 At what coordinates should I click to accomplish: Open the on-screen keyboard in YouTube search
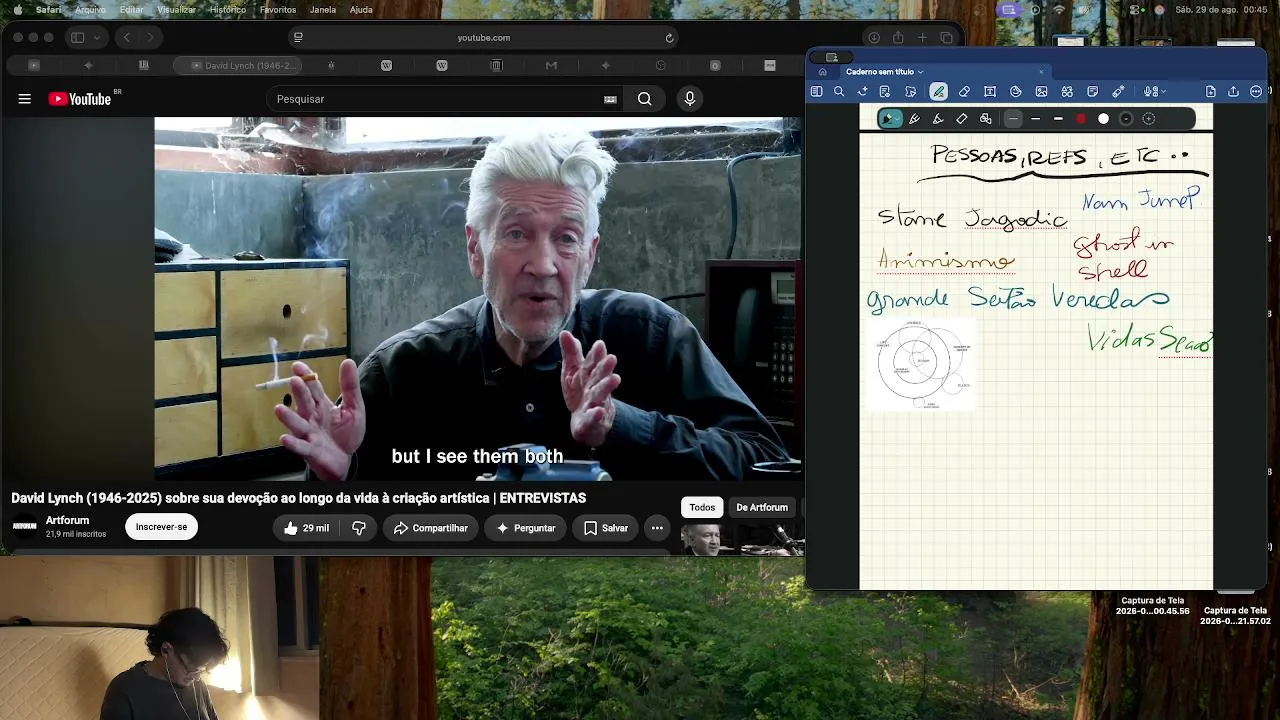[610, 99]
